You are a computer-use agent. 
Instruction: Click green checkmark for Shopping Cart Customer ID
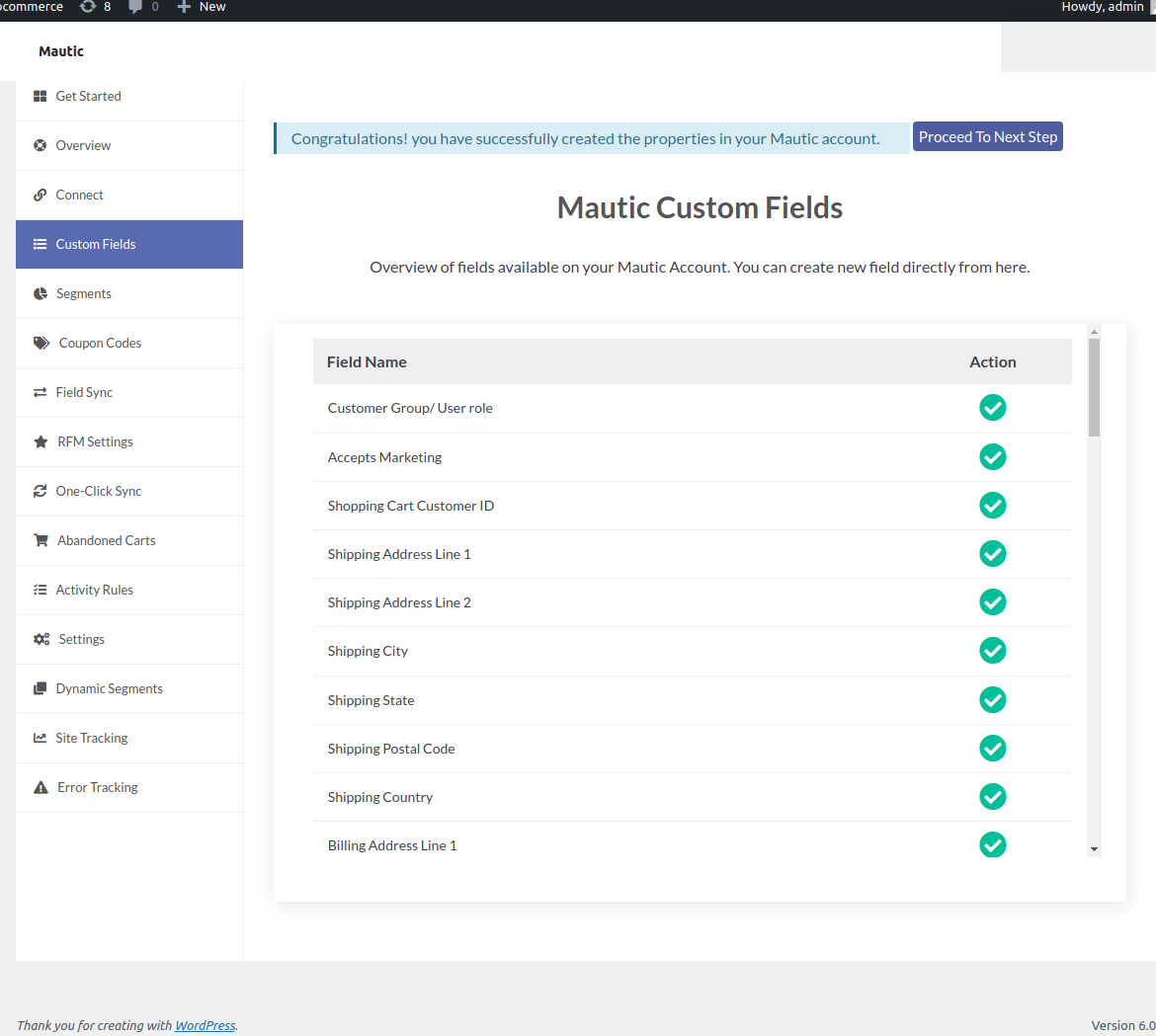coord(992,506)
